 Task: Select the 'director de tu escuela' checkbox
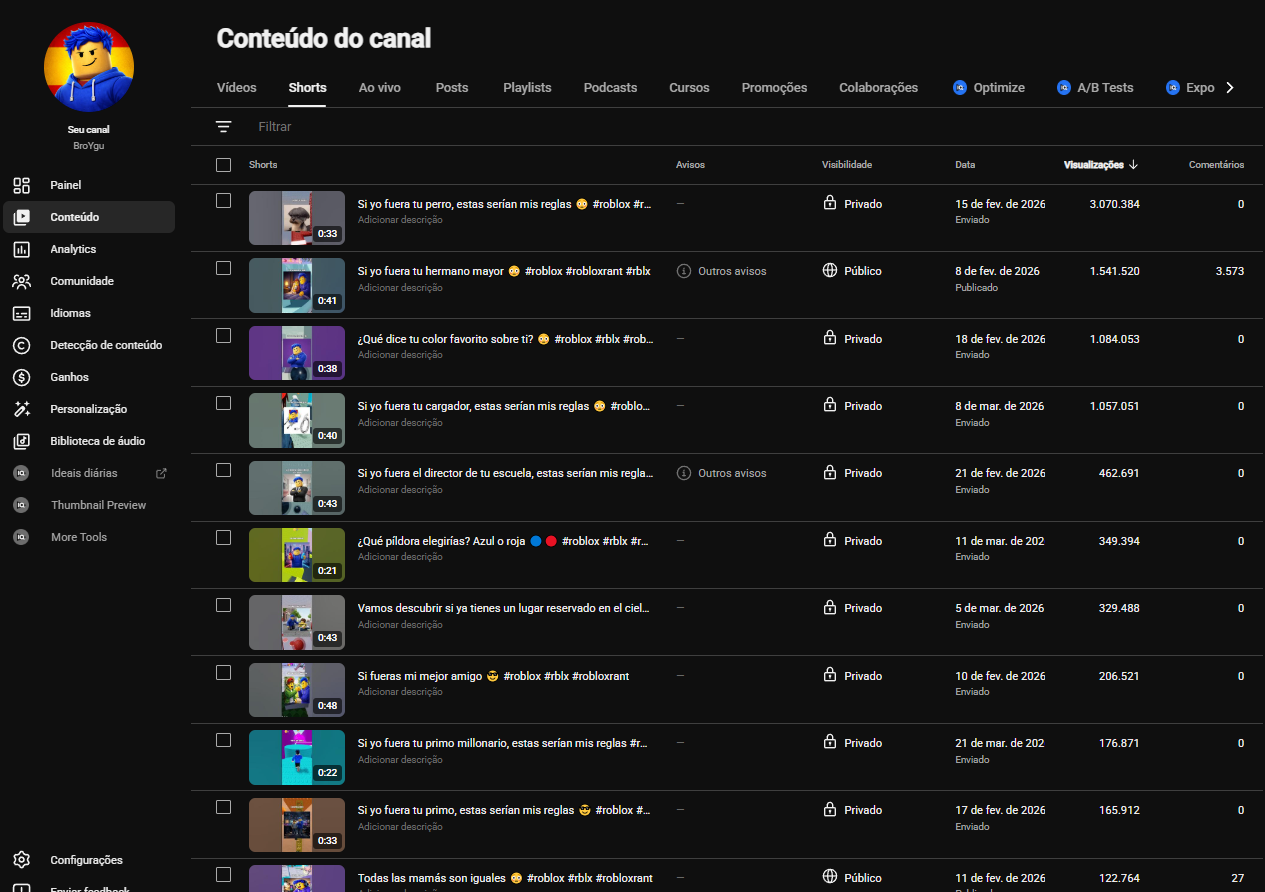click(223, 470)
